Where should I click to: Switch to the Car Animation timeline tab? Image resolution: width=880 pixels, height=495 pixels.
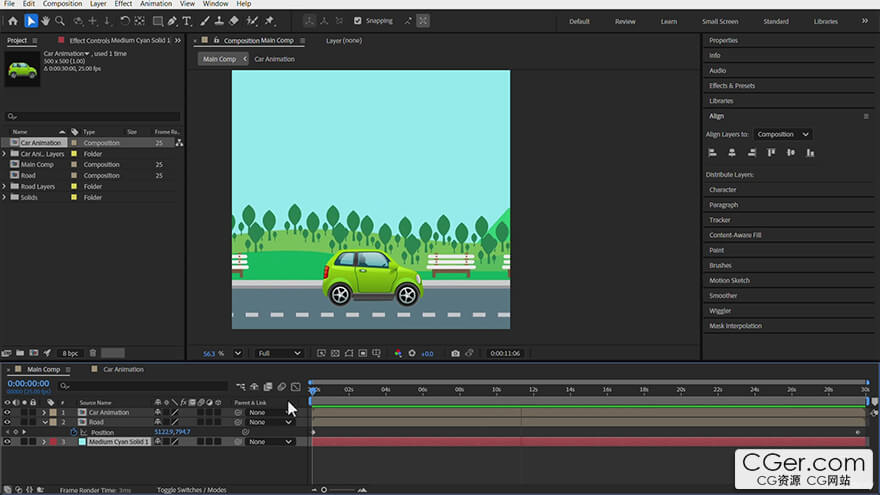pyautogui.click(x=123, y=369)
